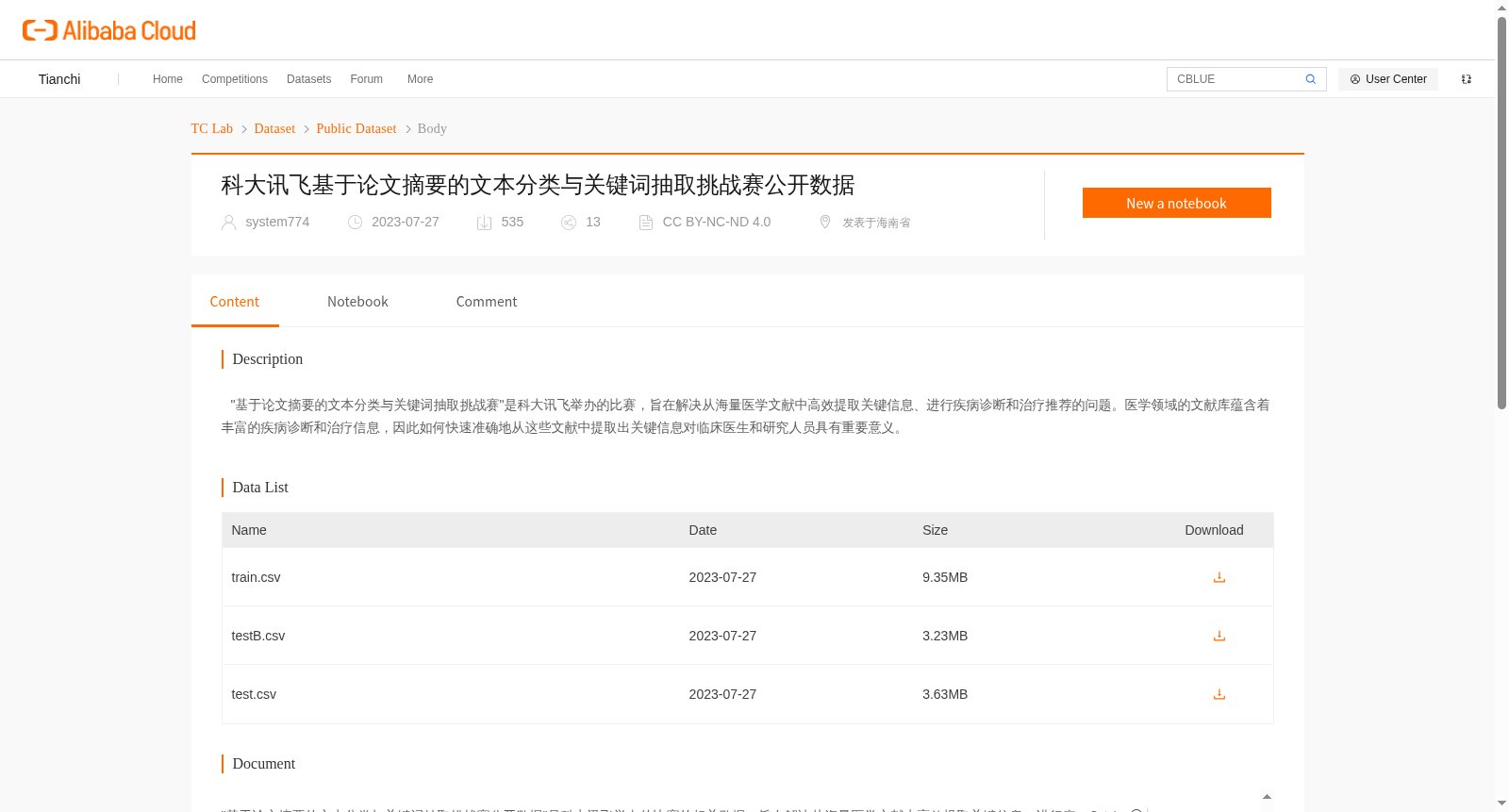Viewport: 1509px width, 812px height.
Task: Open the Forum menu item
Action: [366, 79]
